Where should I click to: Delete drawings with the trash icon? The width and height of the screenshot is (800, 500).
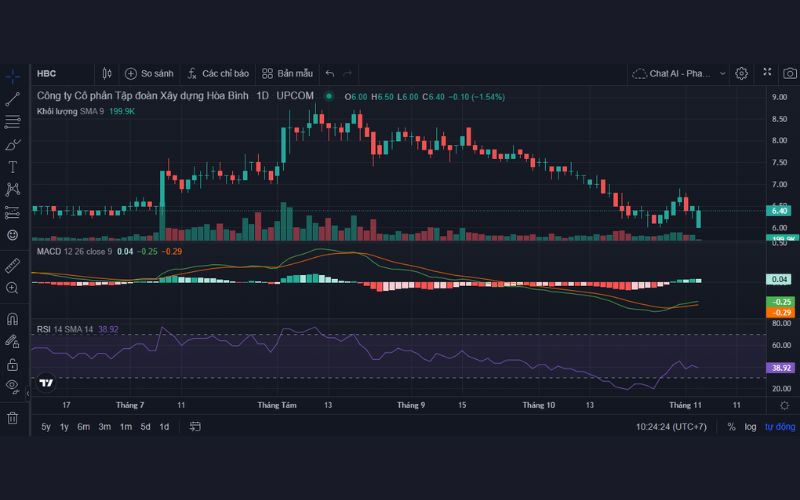[13, 417]
